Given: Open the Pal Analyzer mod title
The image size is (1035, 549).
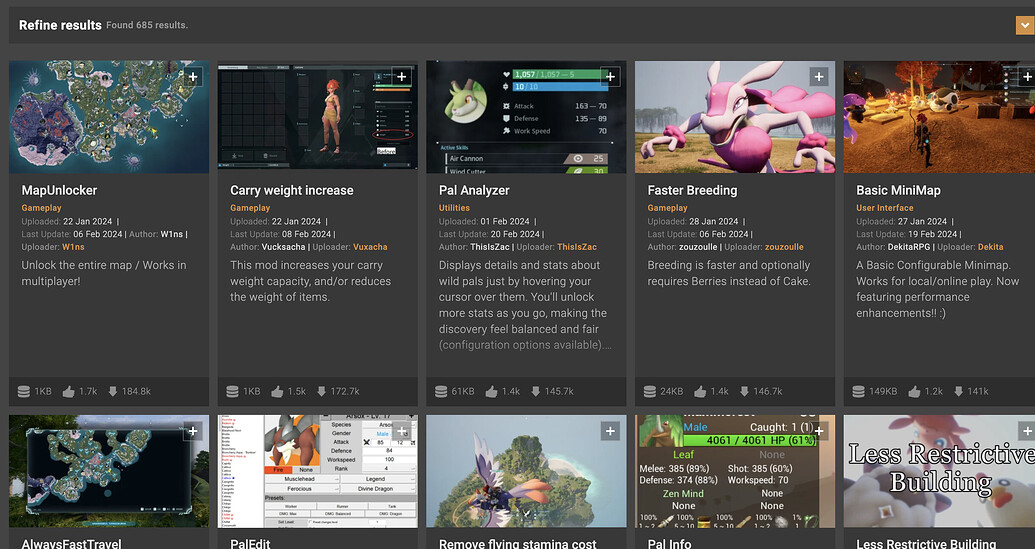Looking at the screenshot, I should tap(474, 190).
